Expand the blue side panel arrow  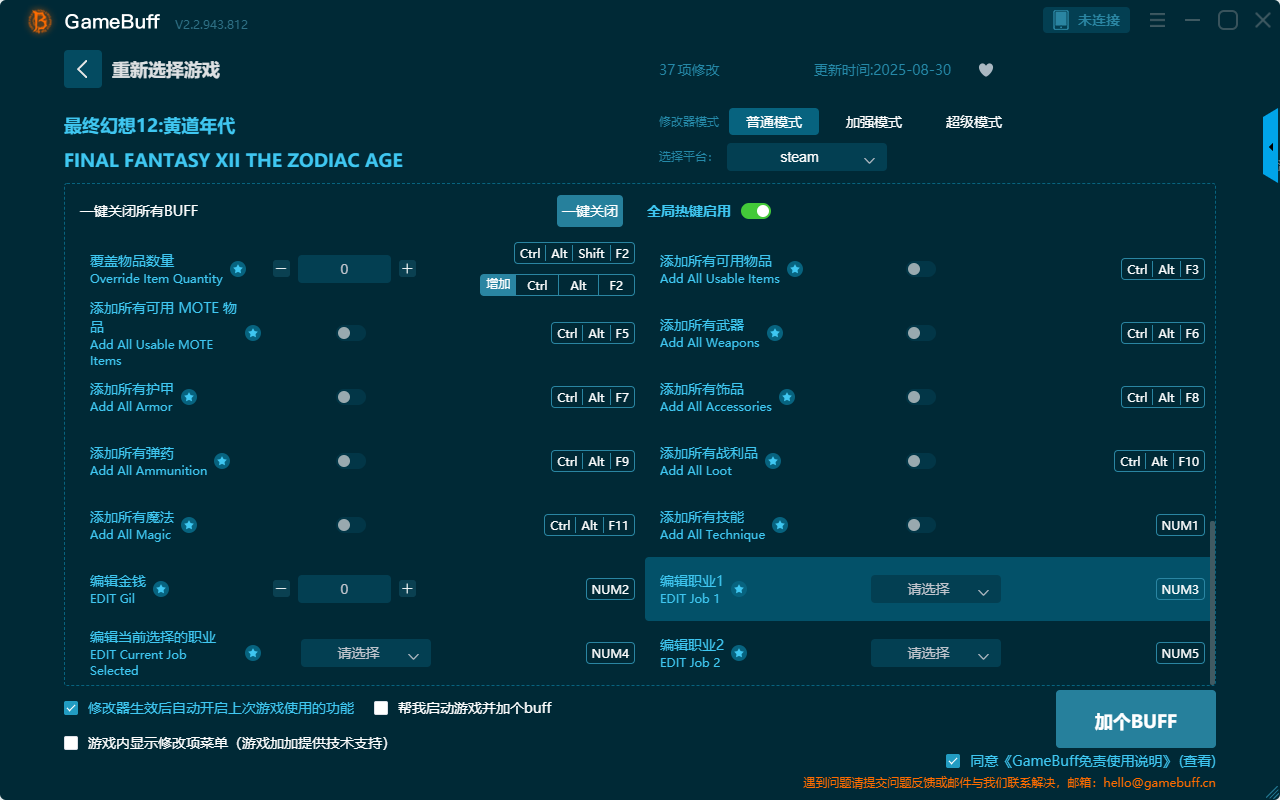(x=1271, y=147)
